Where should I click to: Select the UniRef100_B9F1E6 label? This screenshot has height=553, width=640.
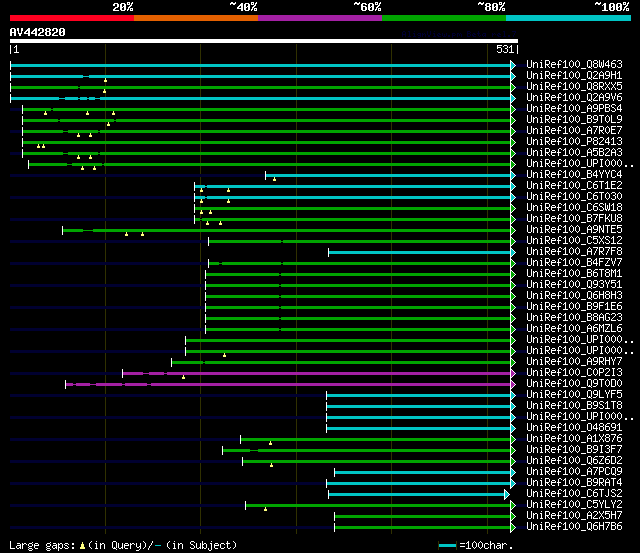coord(574,307)
